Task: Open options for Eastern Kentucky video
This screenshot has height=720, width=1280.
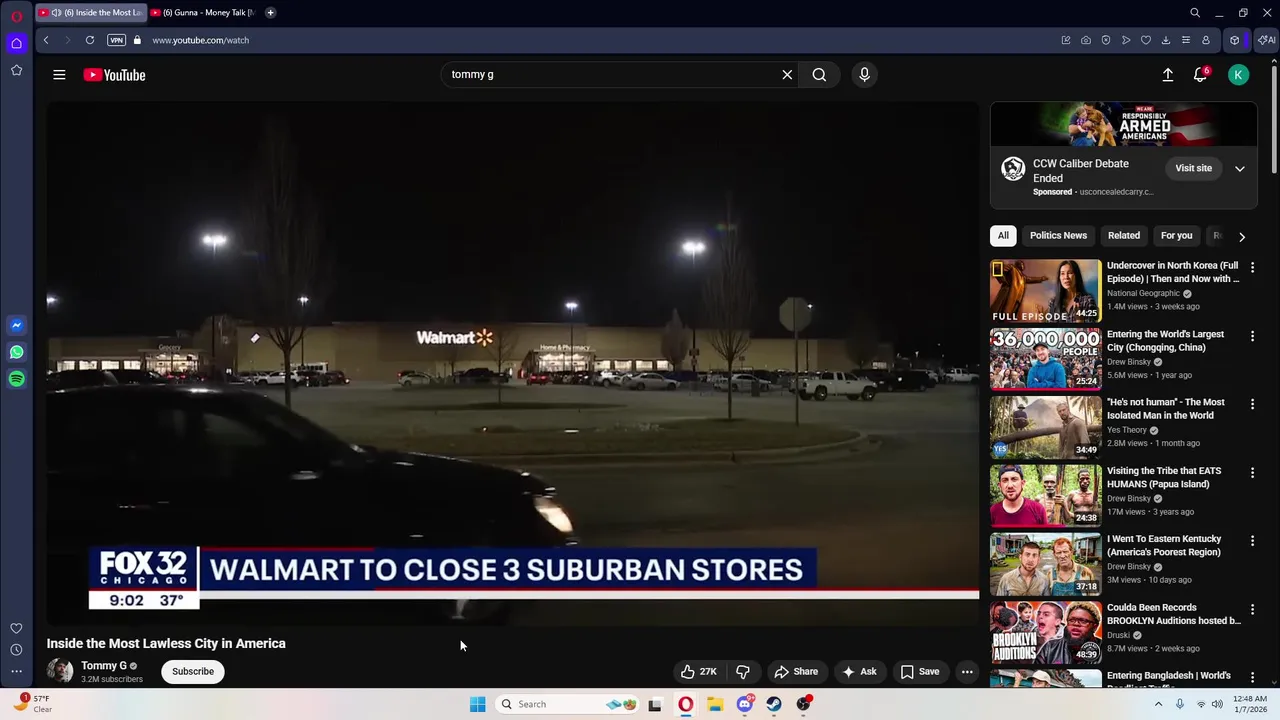Action: tap(1252, 541)
